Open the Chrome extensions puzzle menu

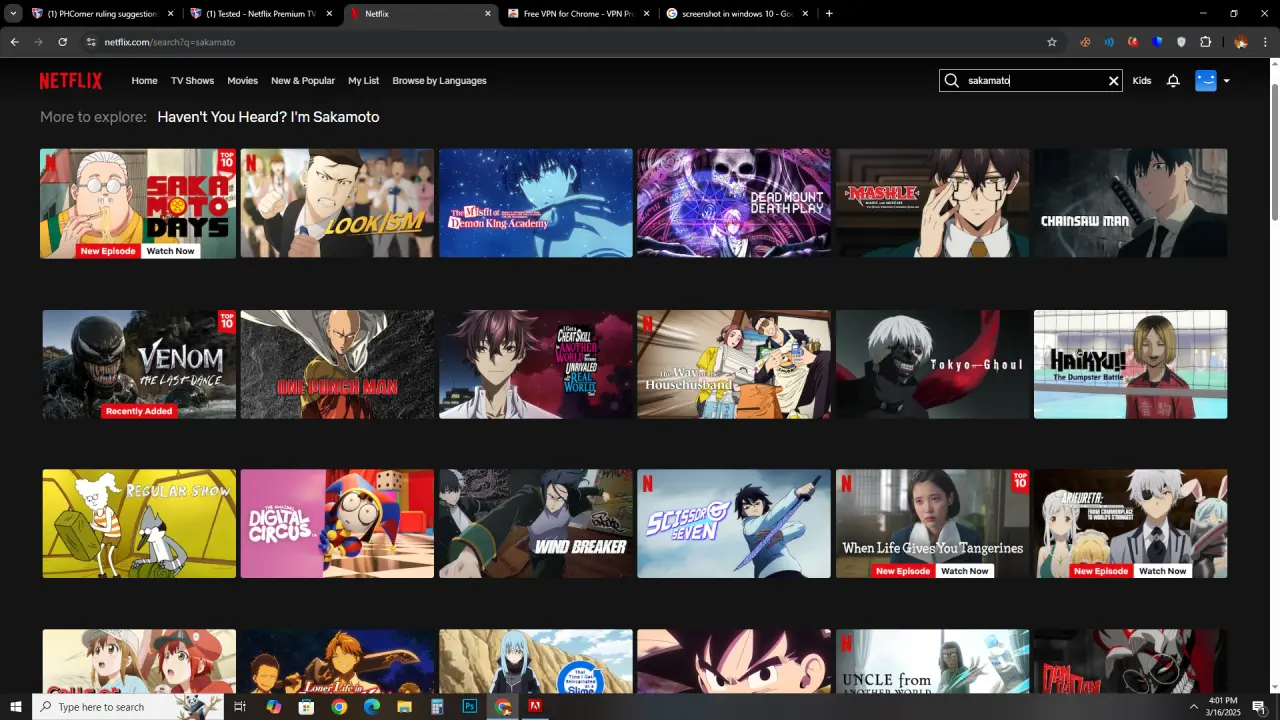click(1205, 42)
